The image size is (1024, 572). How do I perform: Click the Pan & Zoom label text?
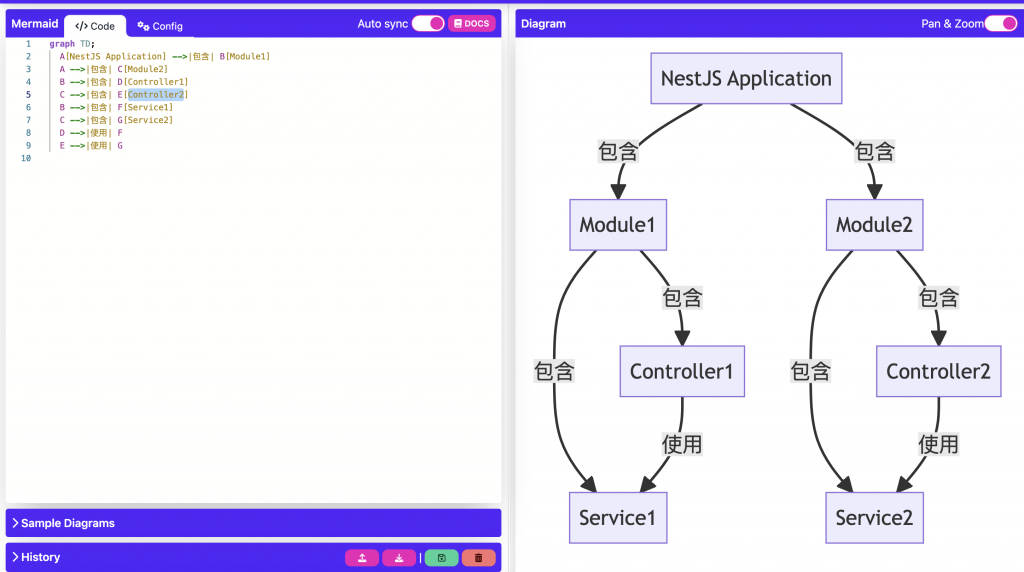point(952,24)
